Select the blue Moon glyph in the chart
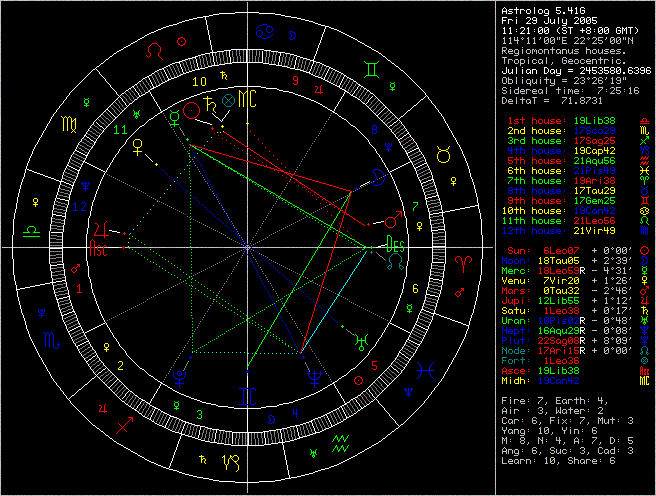Viewport: 656px width, 496px height. click(x=380, y=177)
